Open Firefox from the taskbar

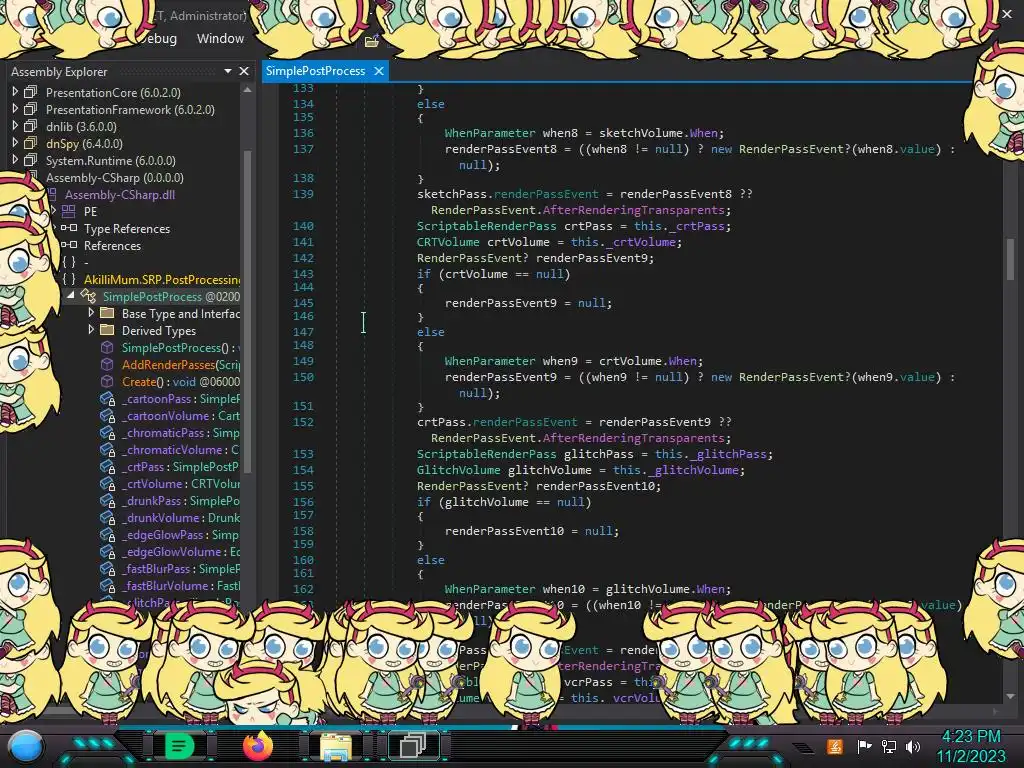tap(258, 746)
